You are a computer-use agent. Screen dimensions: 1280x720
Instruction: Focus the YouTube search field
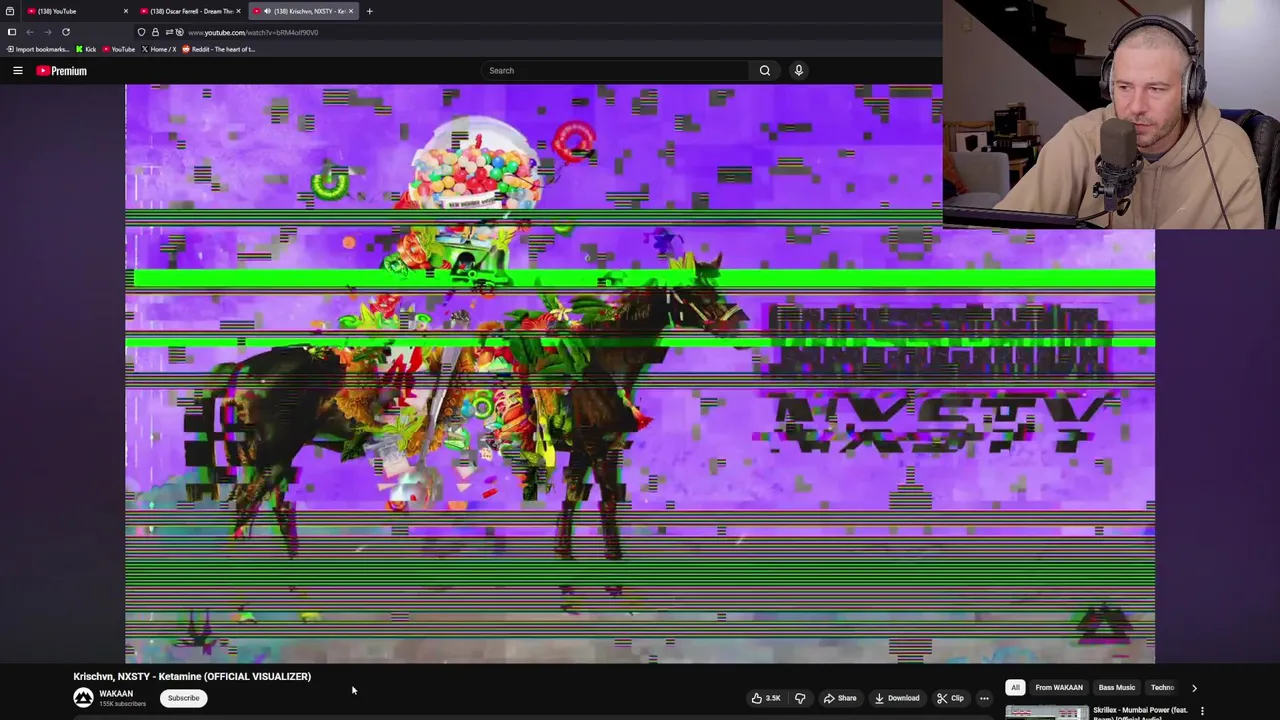click(615, 70)
